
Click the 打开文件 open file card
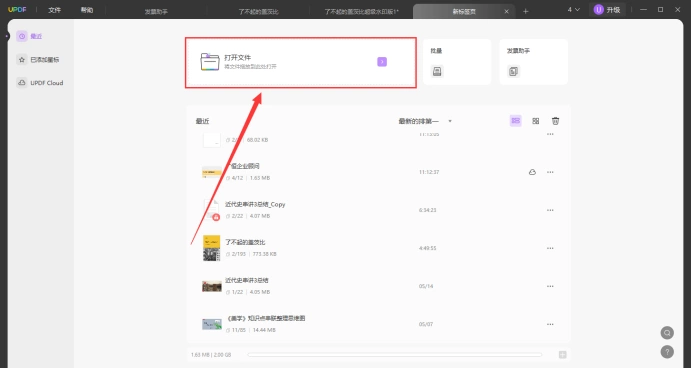point(301,63)
